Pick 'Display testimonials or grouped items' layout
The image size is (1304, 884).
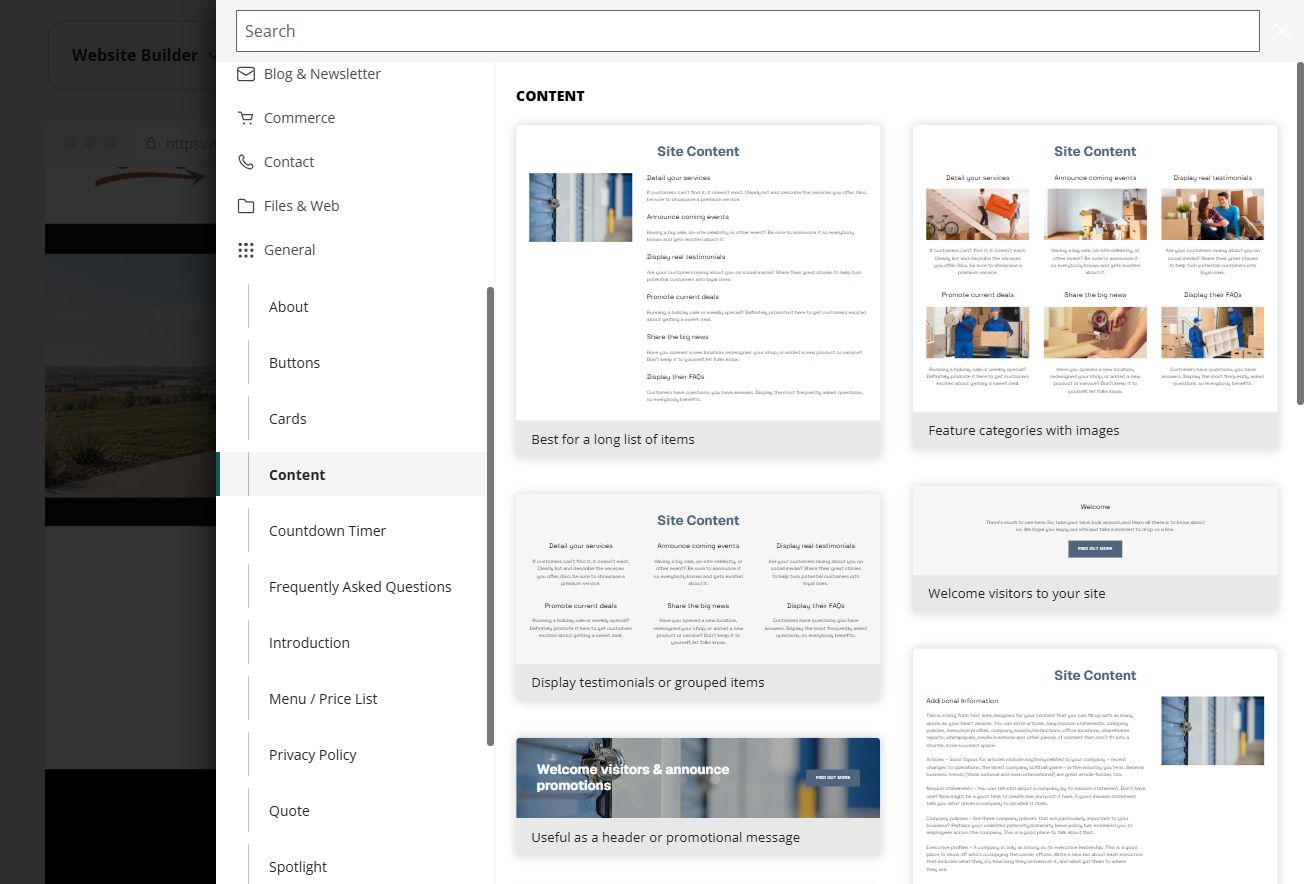click(x=698, y=596)
